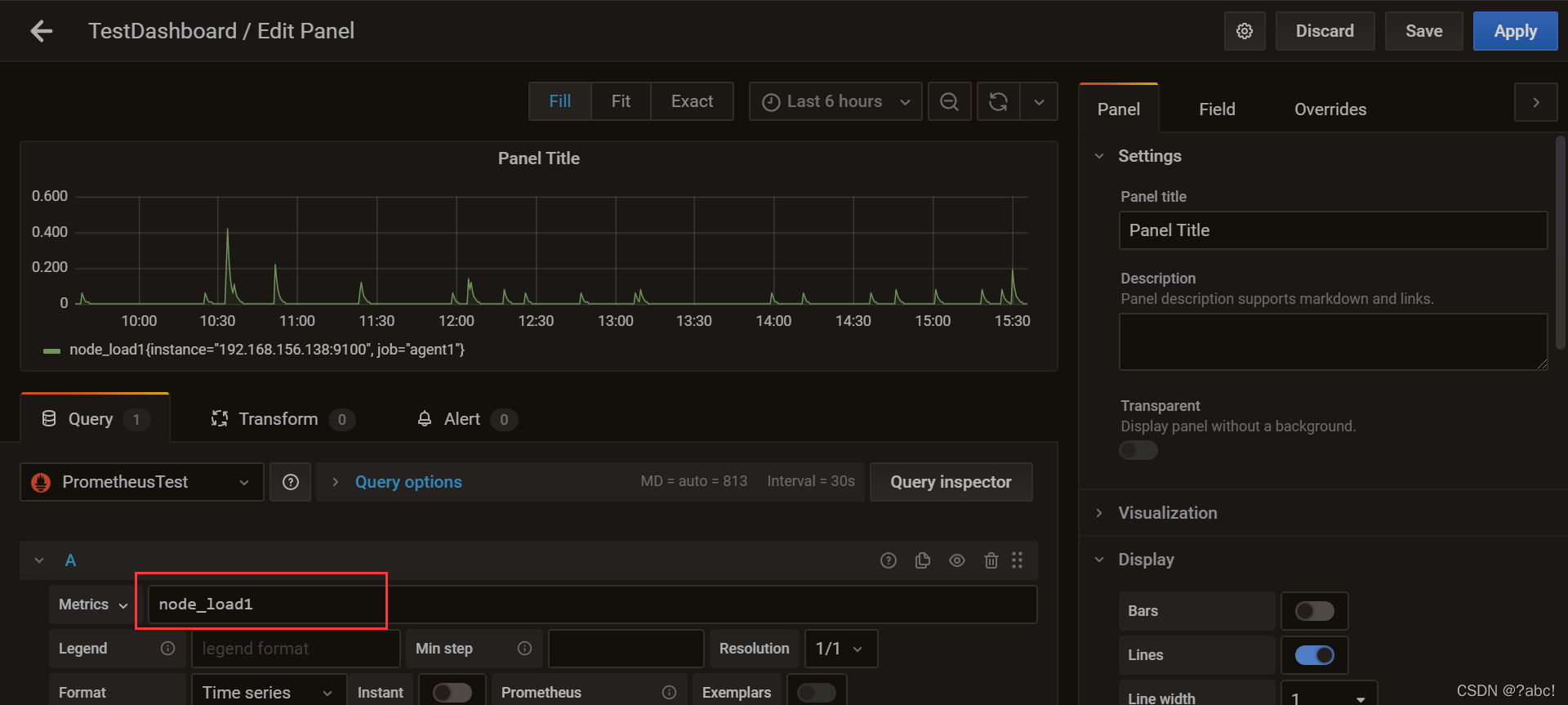Select the Query tab

[96, 419]
